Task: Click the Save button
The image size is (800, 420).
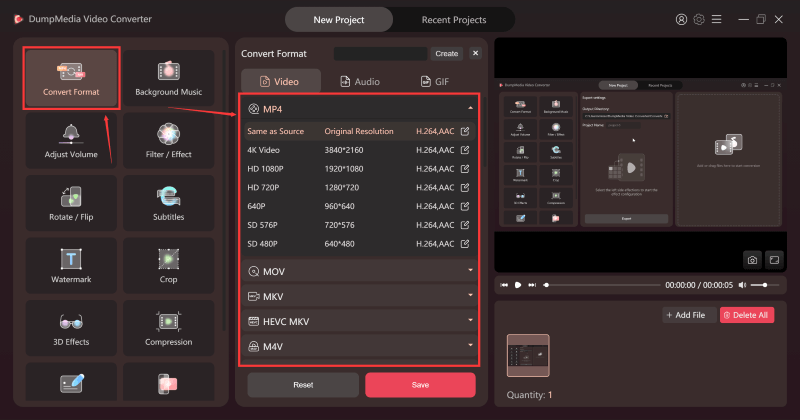Action: [x=420, y=385]
